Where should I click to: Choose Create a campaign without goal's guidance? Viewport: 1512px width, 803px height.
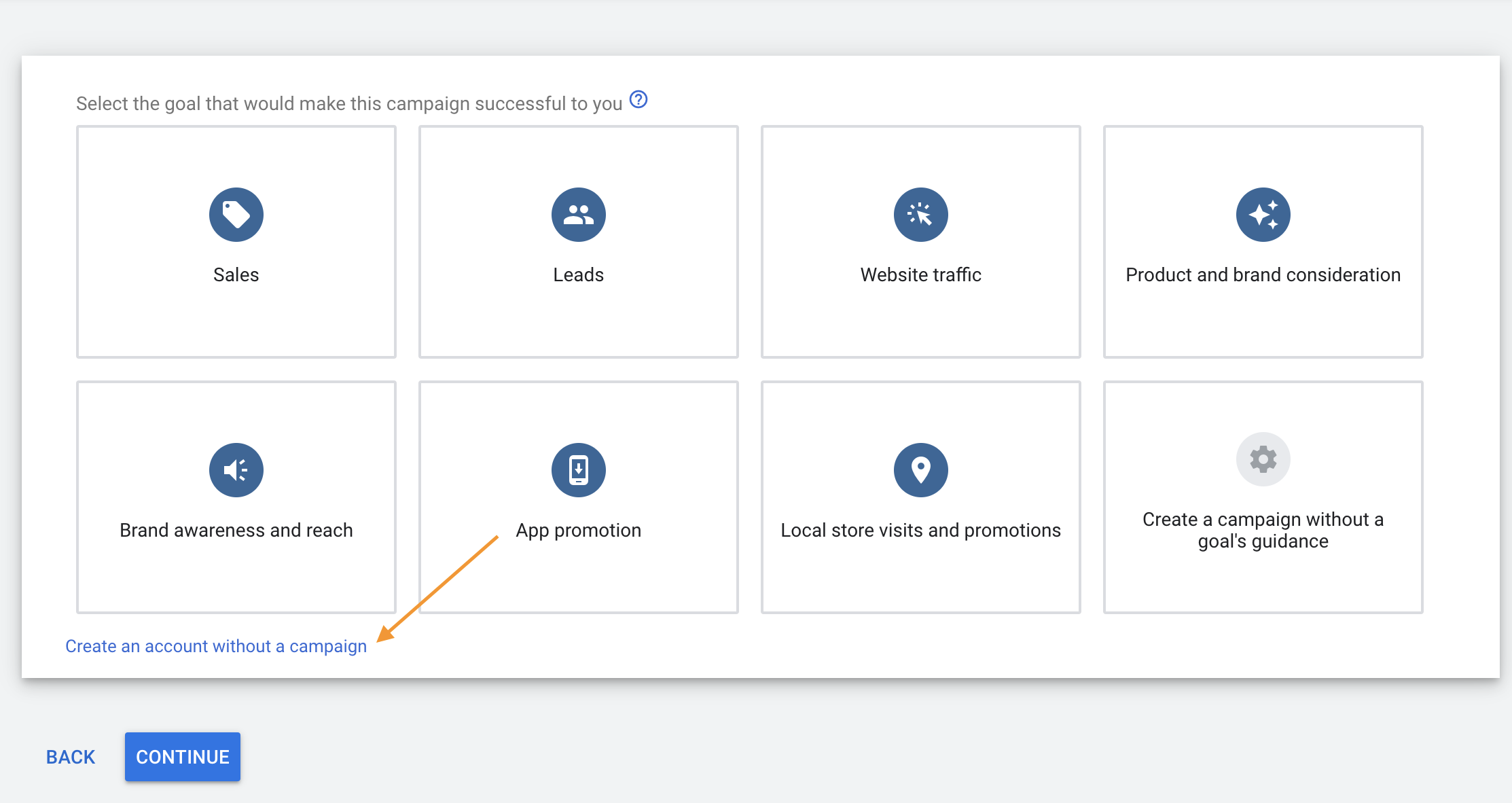coord(1263,530)
